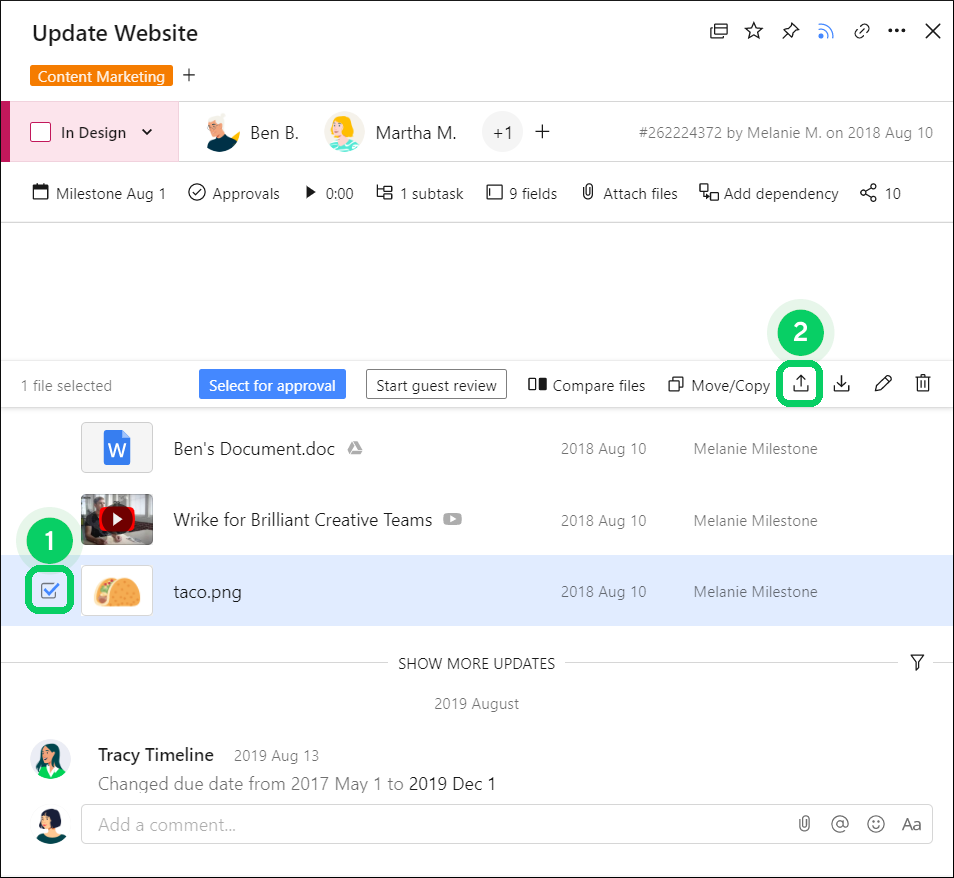
Task: Open the more options ellipsis menu
Action: [897, 32]
